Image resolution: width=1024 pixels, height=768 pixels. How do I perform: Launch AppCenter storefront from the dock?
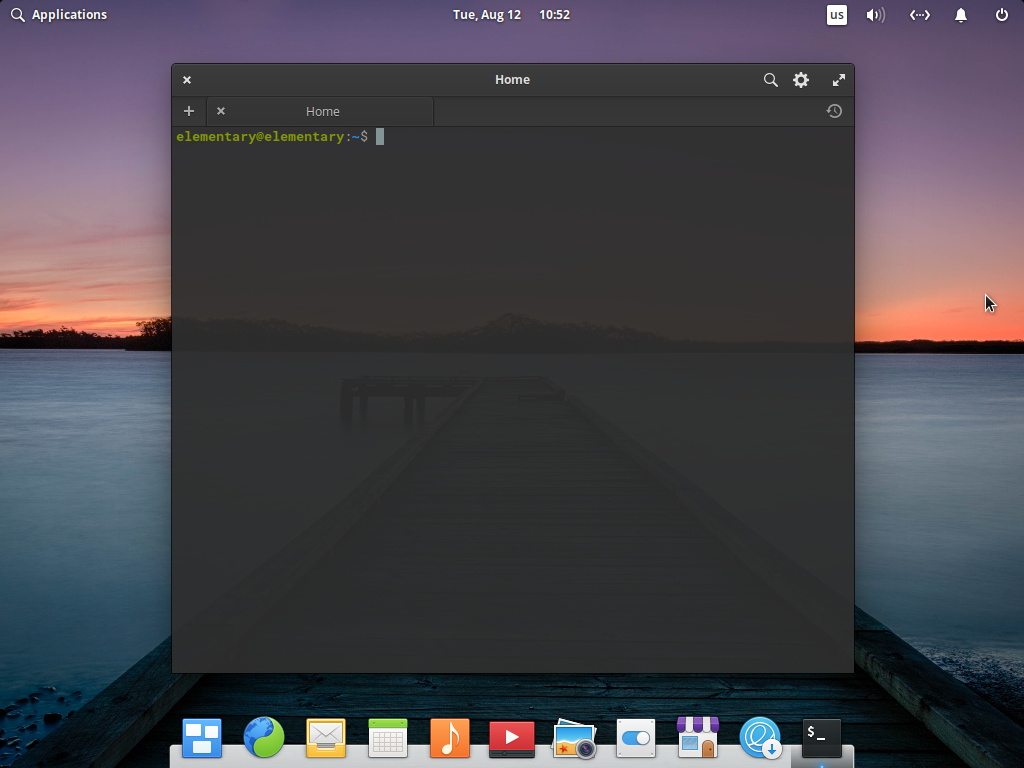[698, 739]
